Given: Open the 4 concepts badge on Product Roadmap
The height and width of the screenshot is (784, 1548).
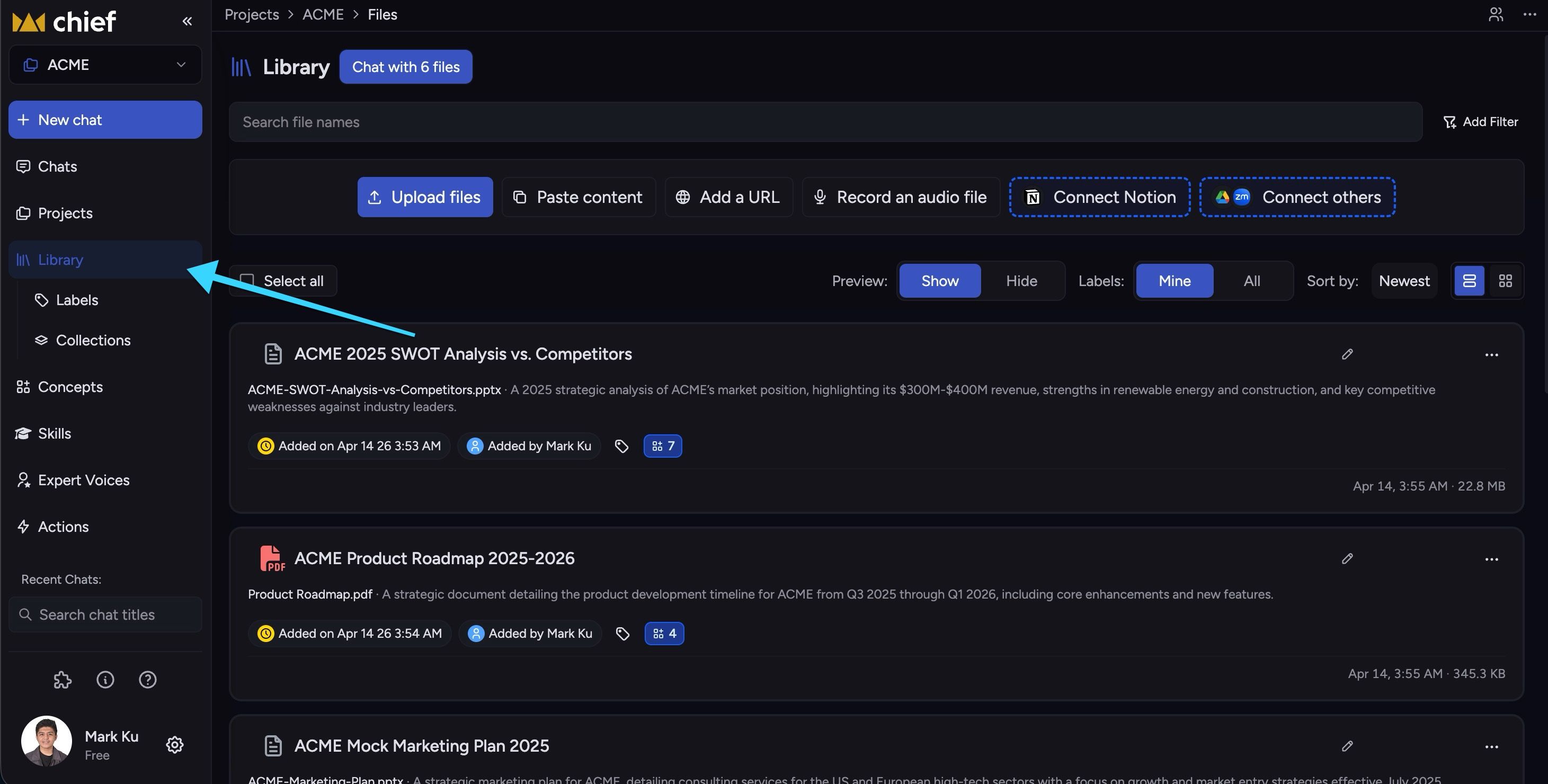Looking at the screenshot, I should pos(664,633).
